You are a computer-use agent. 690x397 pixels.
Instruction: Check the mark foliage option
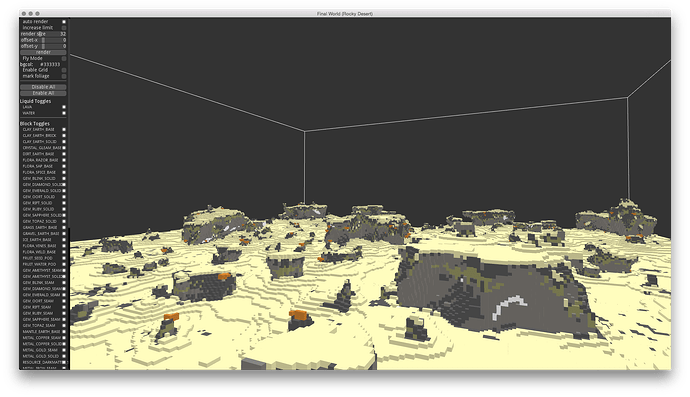(x=64, y=77)
